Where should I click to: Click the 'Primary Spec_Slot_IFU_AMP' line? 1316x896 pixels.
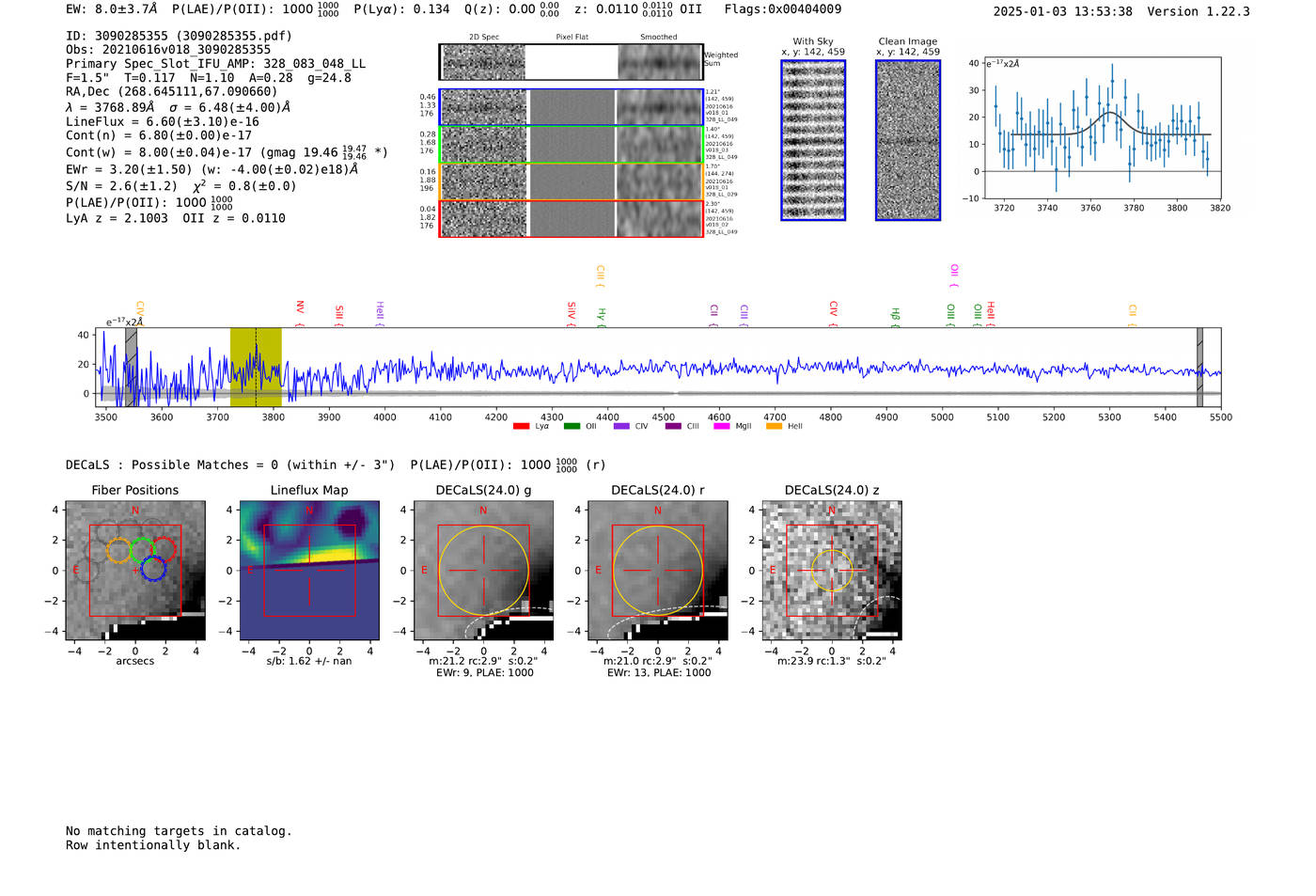pyautogui.click(x=215, y=64)
